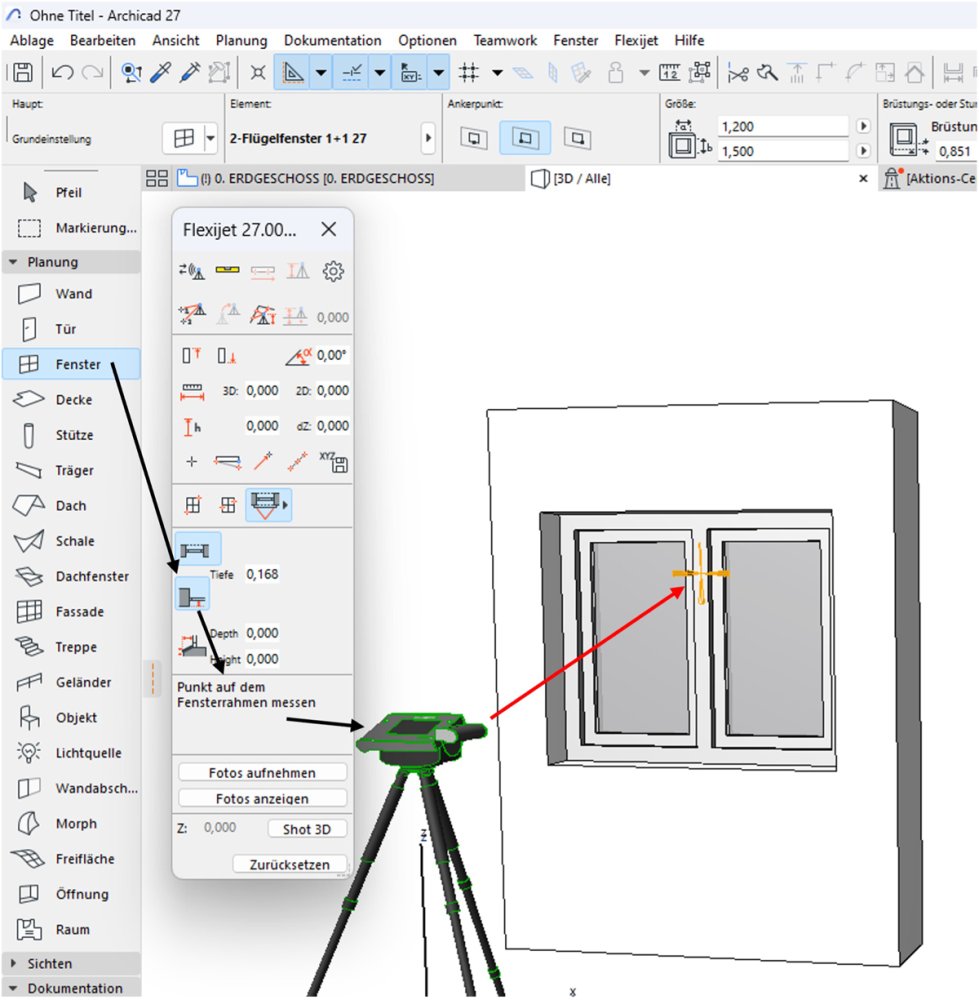This screenshot has height=1000, width=979.
Task: Open the Bearbeiten menu
Action: tap(103, 41)
